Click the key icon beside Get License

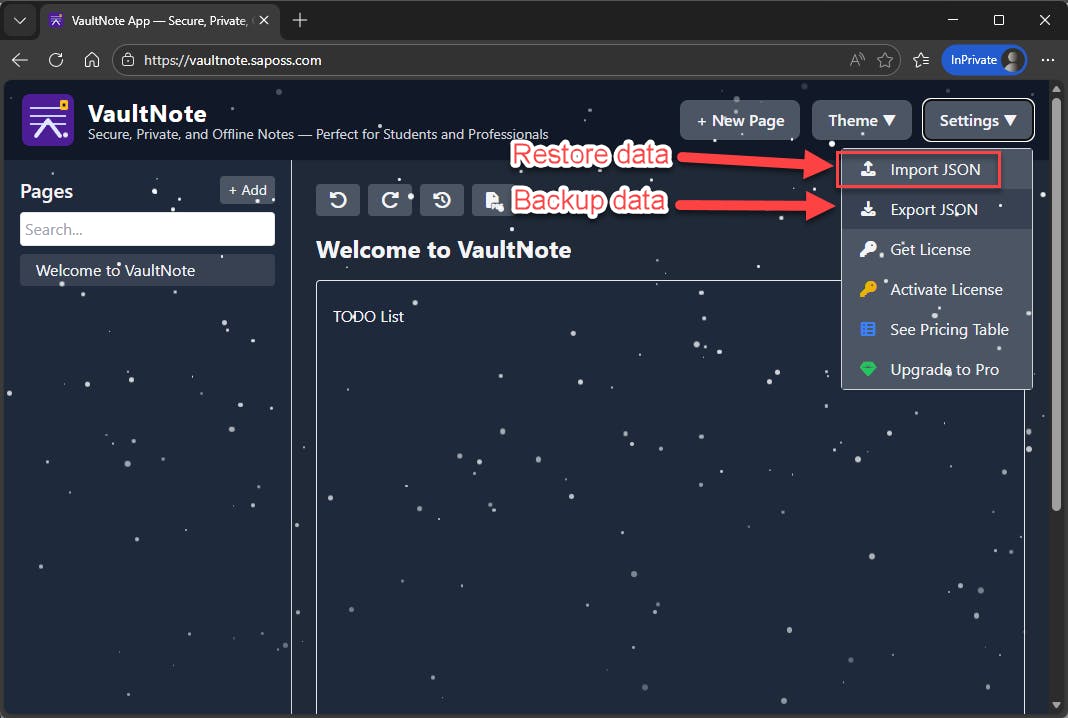868,249
